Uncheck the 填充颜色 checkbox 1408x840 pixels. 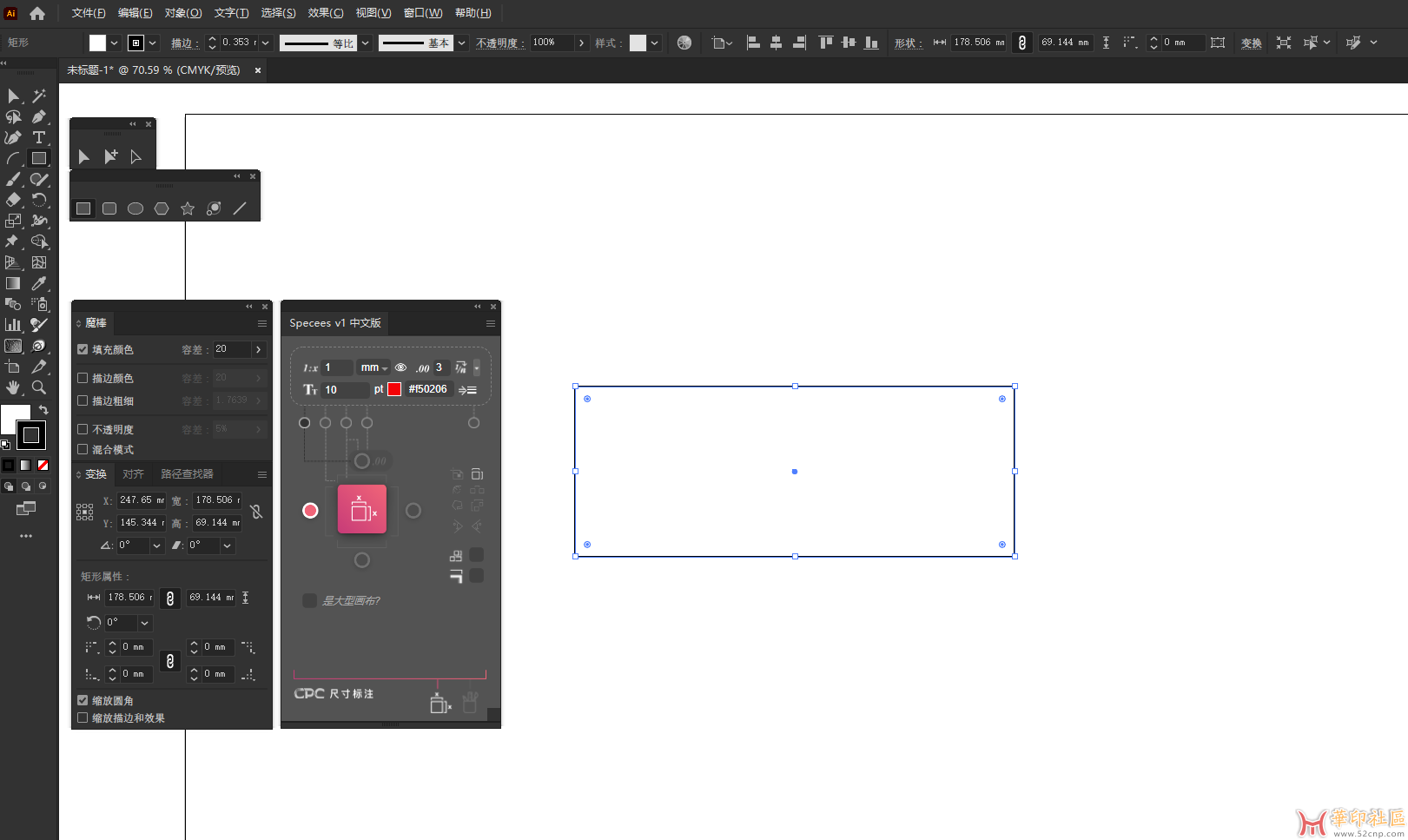click(83, 349)
